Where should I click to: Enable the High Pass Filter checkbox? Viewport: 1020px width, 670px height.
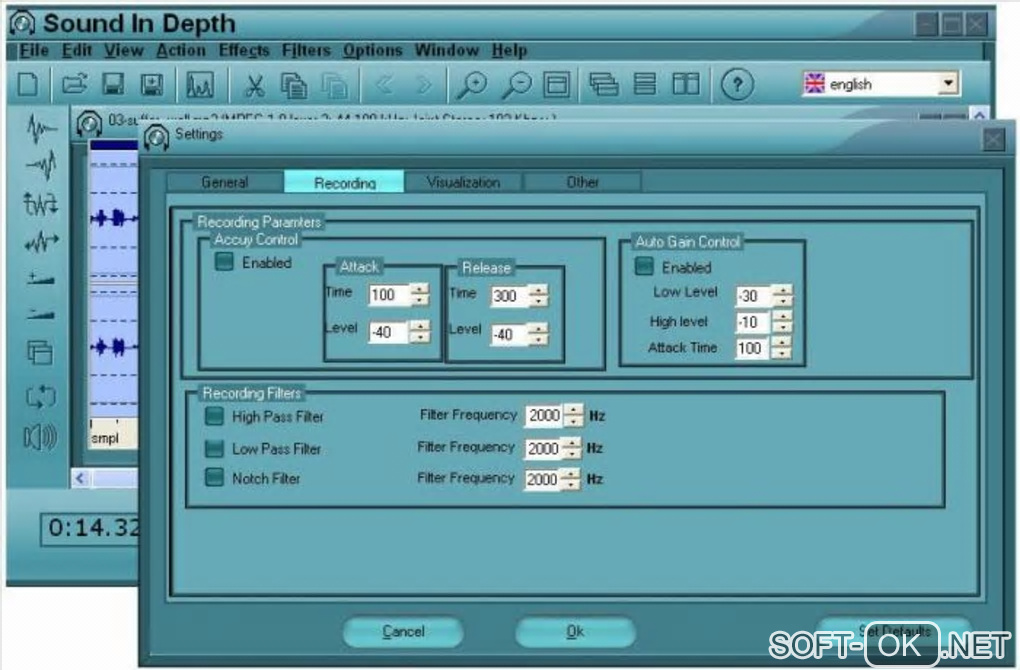click(214, 416)
